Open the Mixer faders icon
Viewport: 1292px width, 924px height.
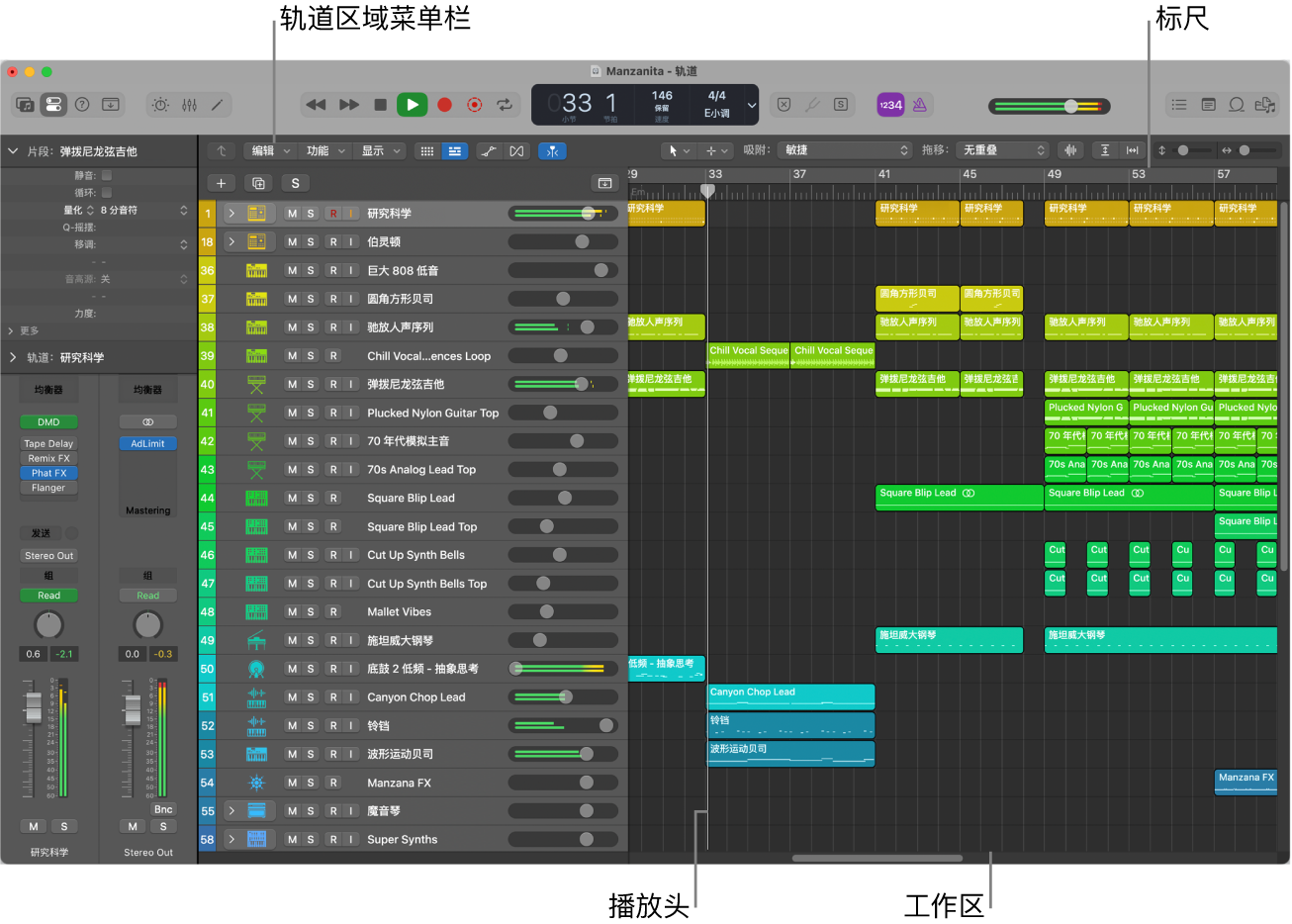pos(189,104)
